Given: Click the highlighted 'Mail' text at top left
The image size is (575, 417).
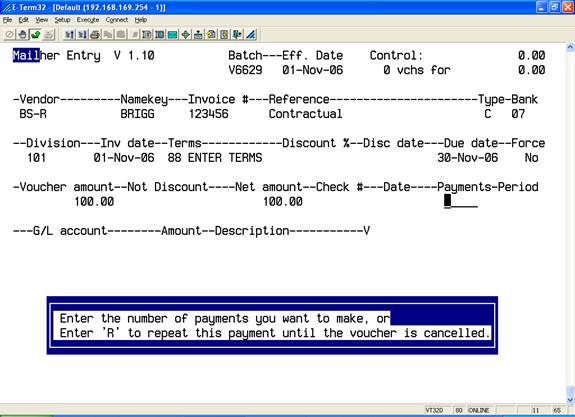Looking at the screenshot, I should pos(26,55).
